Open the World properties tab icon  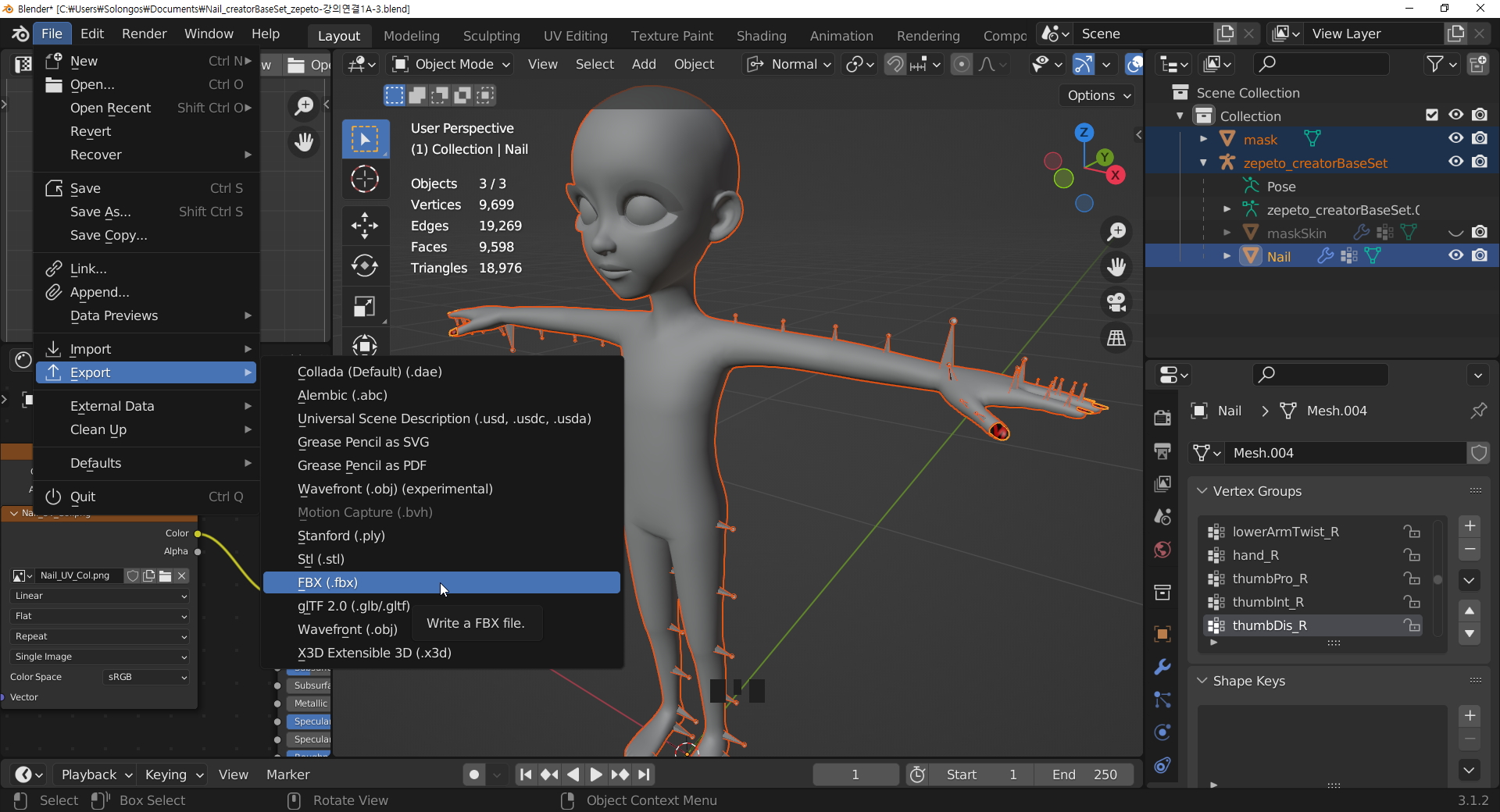tap(1162, 550)
